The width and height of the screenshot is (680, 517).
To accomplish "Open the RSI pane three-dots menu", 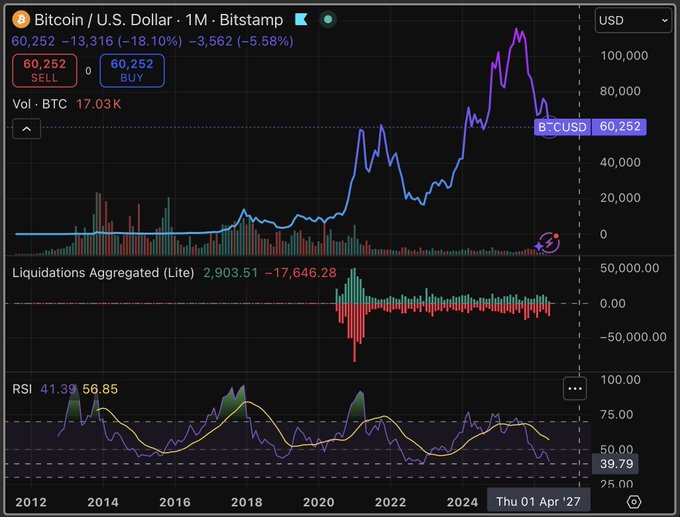I will click(575, 389).
